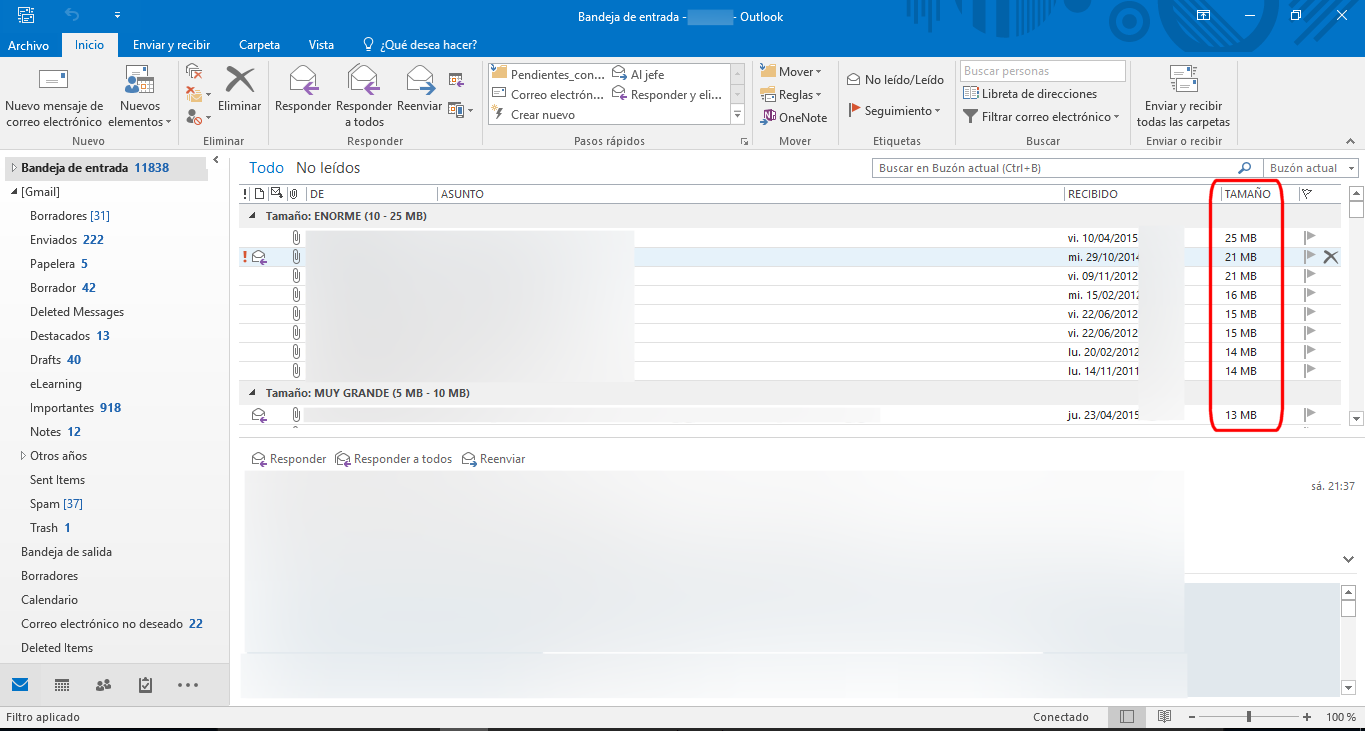Click Enviar y recibir todas las carpetas
This screenshot has width=1365, height=731.
[x=1183, y=97]
